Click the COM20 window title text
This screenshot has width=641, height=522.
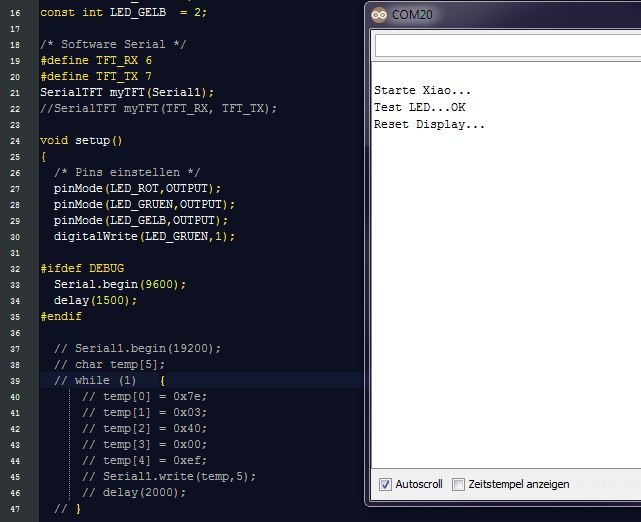(x=412, y=15)
